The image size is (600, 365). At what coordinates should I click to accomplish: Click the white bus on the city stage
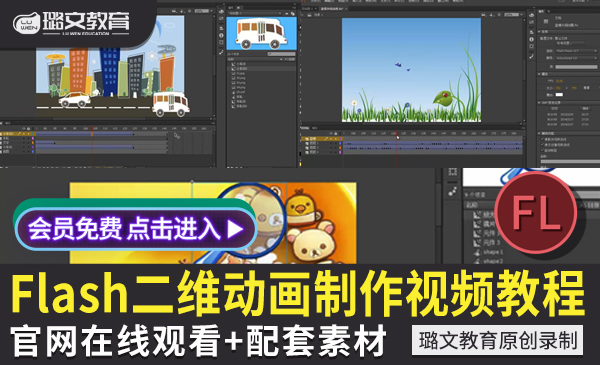(171, 104)
